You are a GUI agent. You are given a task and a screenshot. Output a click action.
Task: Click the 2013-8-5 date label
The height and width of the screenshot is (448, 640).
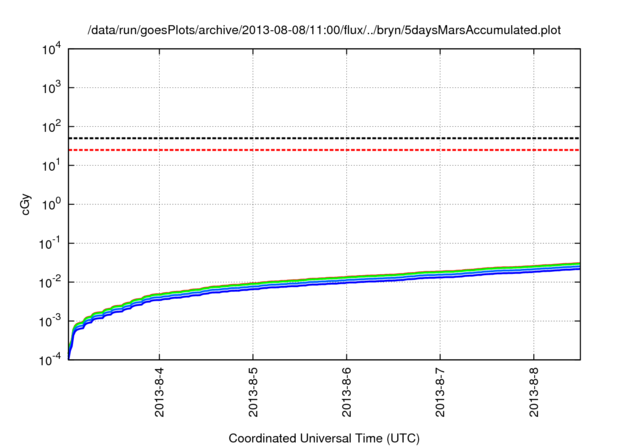253,392
